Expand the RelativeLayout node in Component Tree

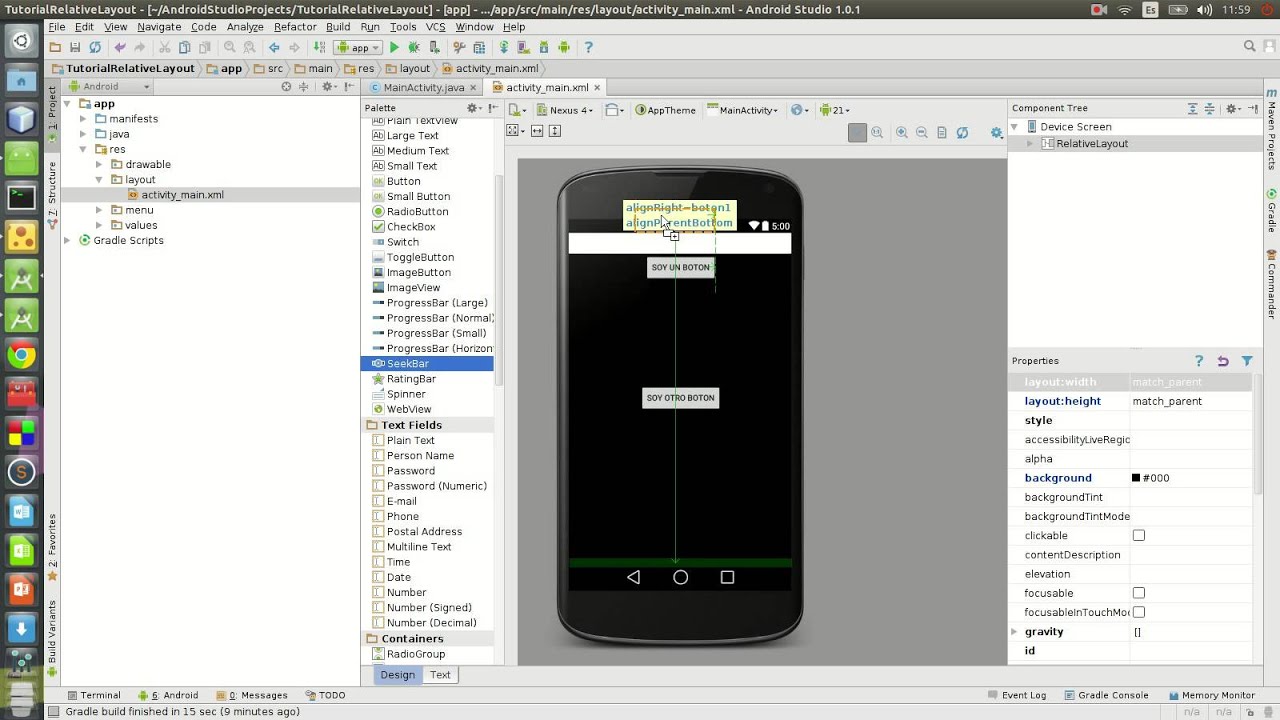(x=1030, y=144)
